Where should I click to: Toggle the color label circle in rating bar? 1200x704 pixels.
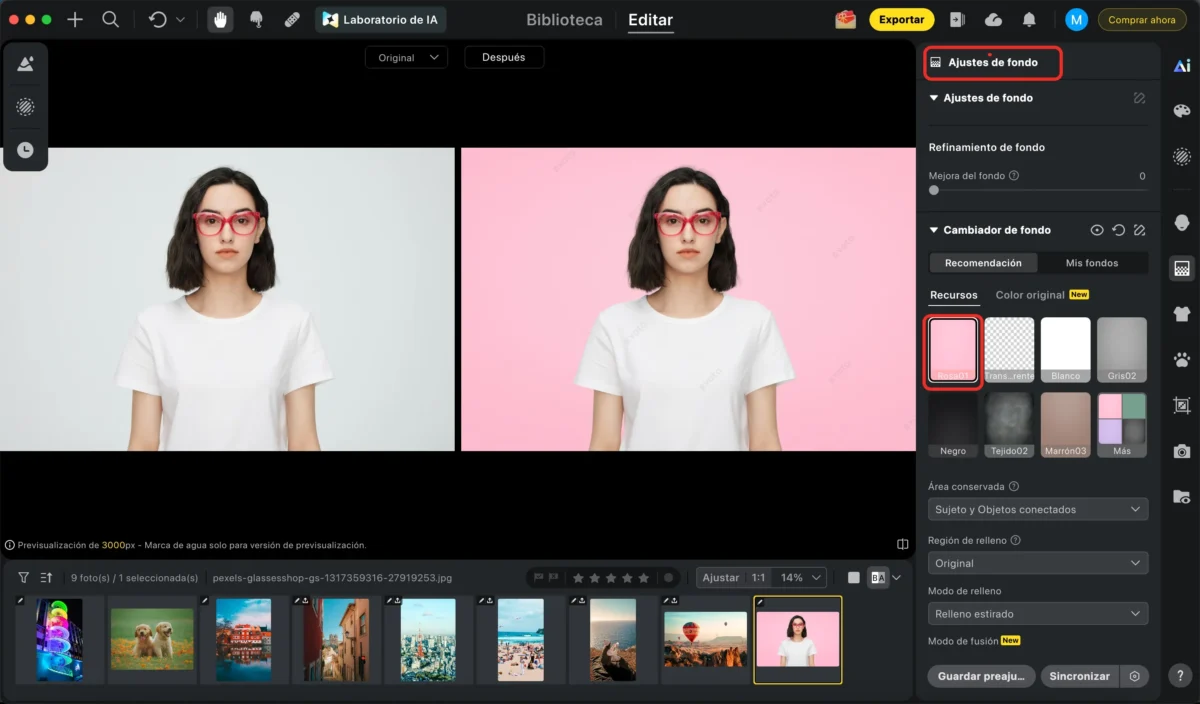[x=669, y=578]
